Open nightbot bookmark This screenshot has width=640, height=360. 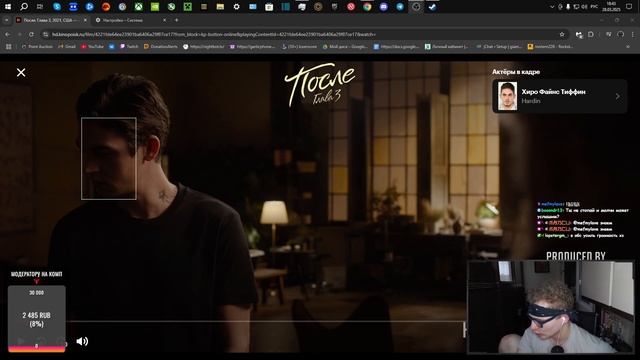click(203, 47)
